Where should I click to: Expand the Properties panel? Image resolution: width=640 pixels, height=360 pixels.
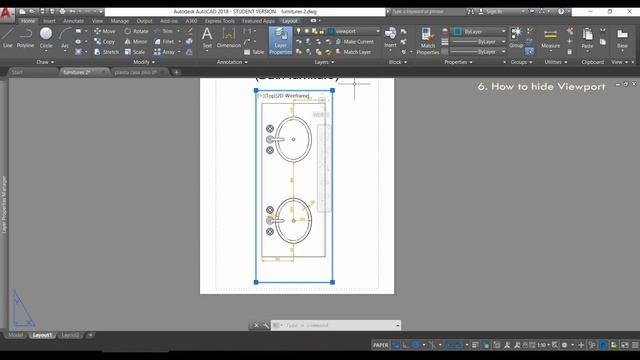(458, 62)
